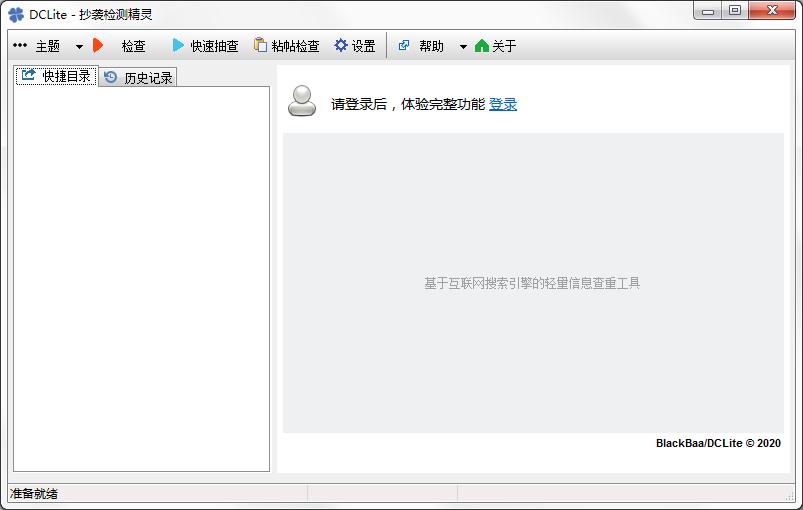Click the green house 关于 icon
Screen dimensions: 803x510
(x=481, y=46)
